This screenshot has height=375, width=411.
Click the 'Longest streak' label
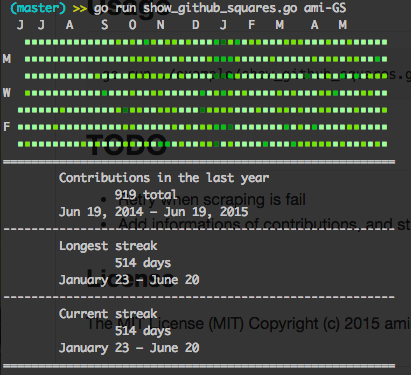[x=108, y=246]
